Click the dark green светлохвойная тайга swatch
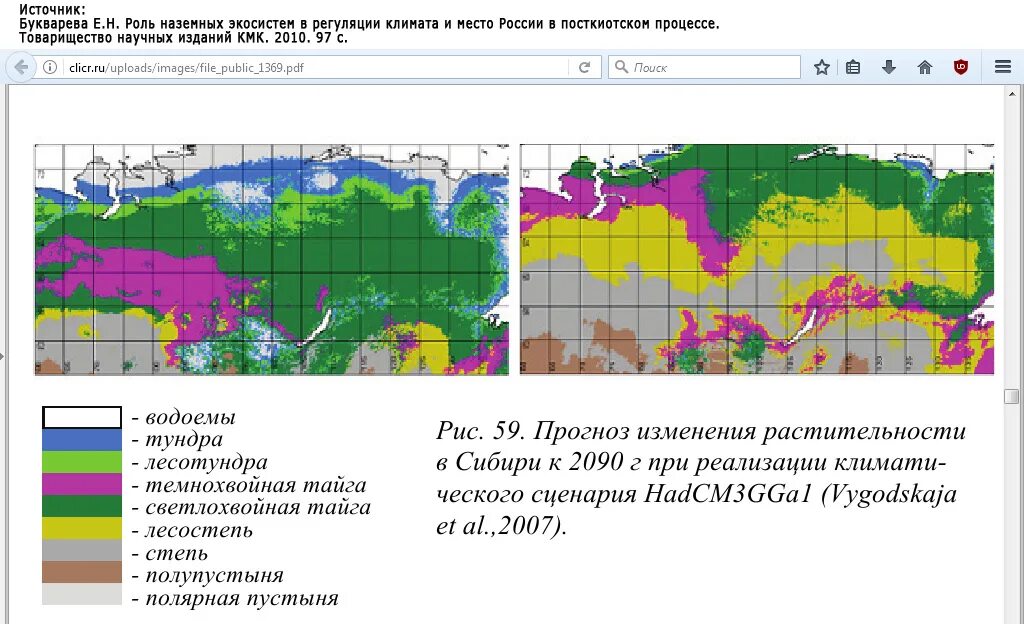The width and height of the screenshot is (1024, 624). [82, 506]
